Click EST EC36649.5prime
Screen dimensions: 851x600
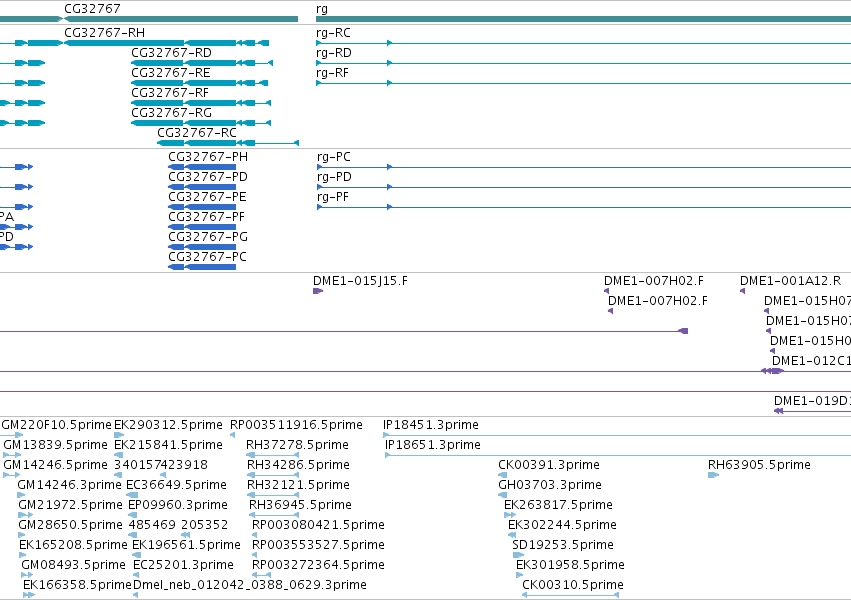[x=176, y=485]
